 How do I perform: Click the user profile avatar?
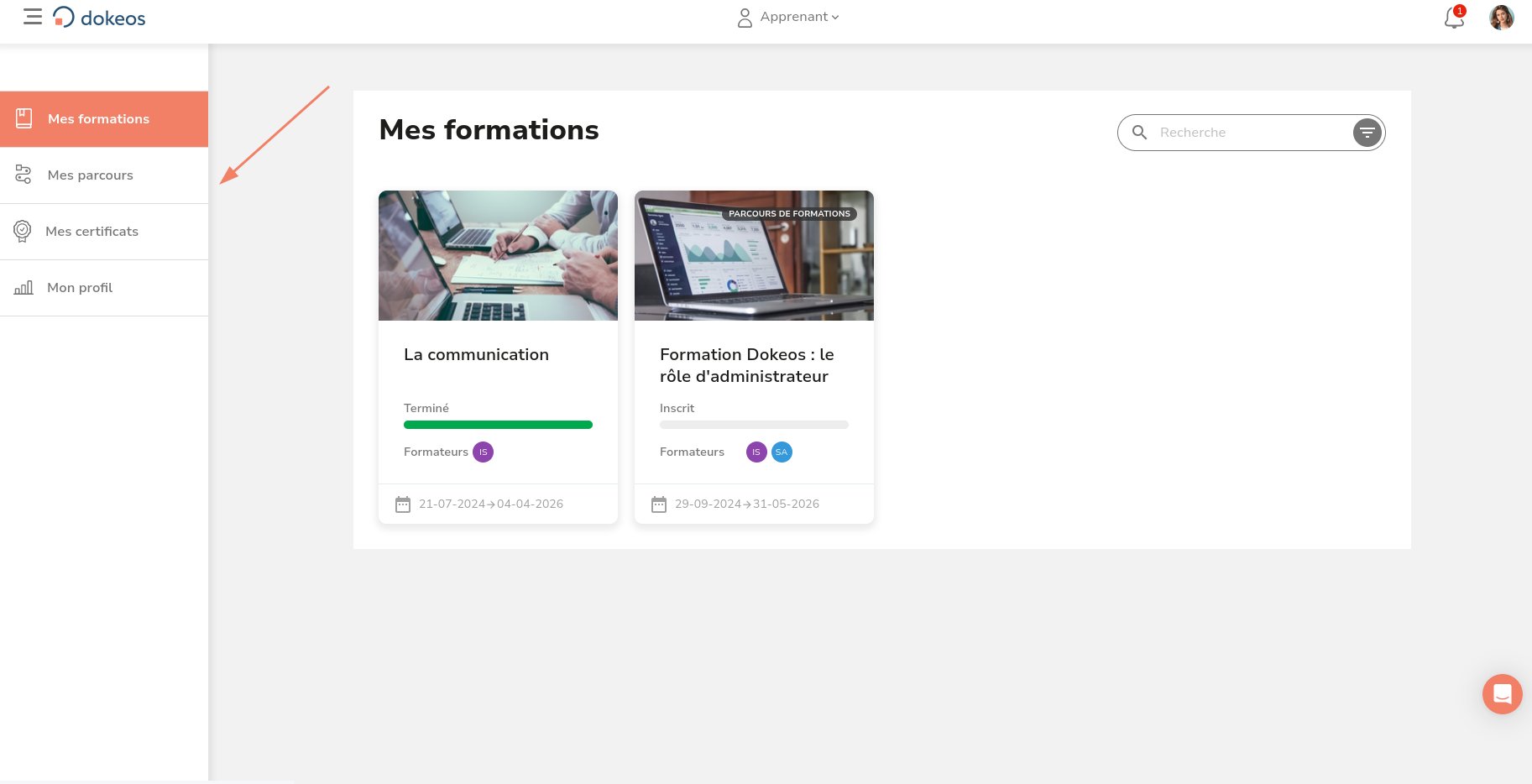click(1501, 18)
